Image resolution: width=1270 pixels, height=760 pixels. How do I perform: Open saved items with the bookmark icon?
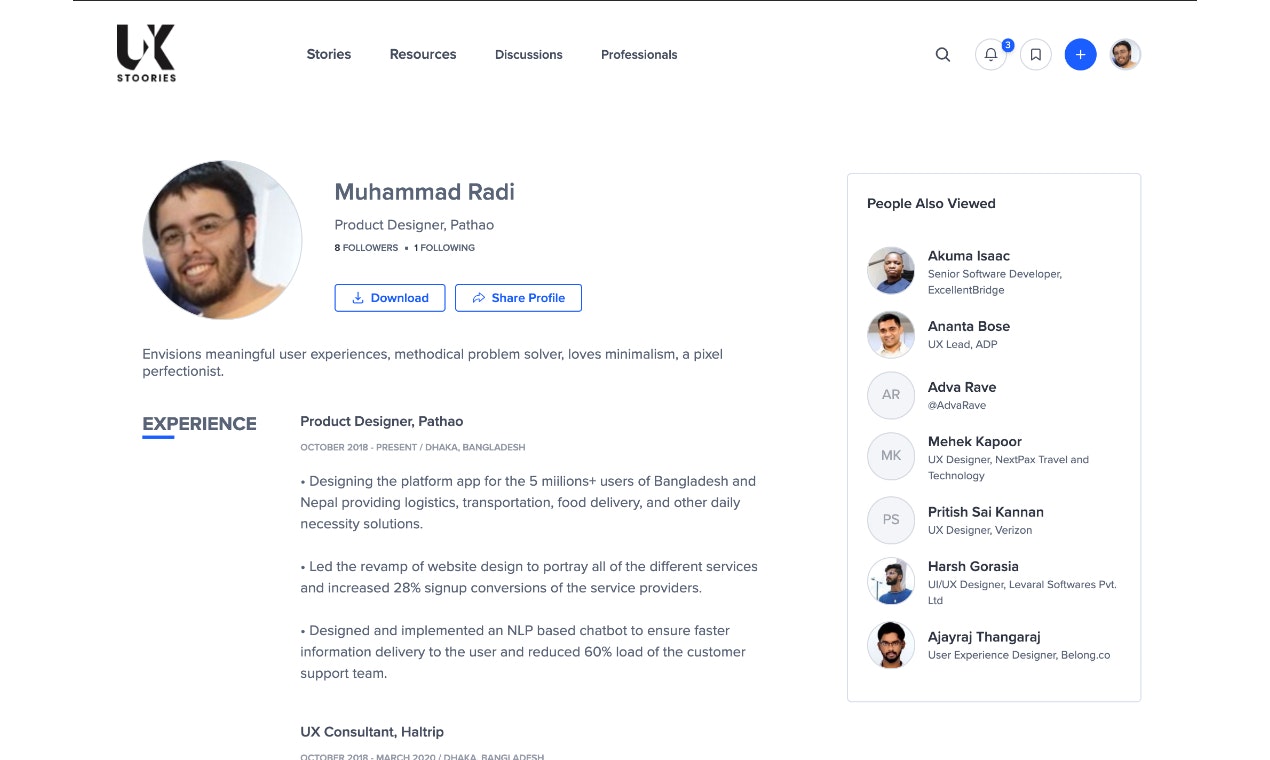tap(1035, 55)
